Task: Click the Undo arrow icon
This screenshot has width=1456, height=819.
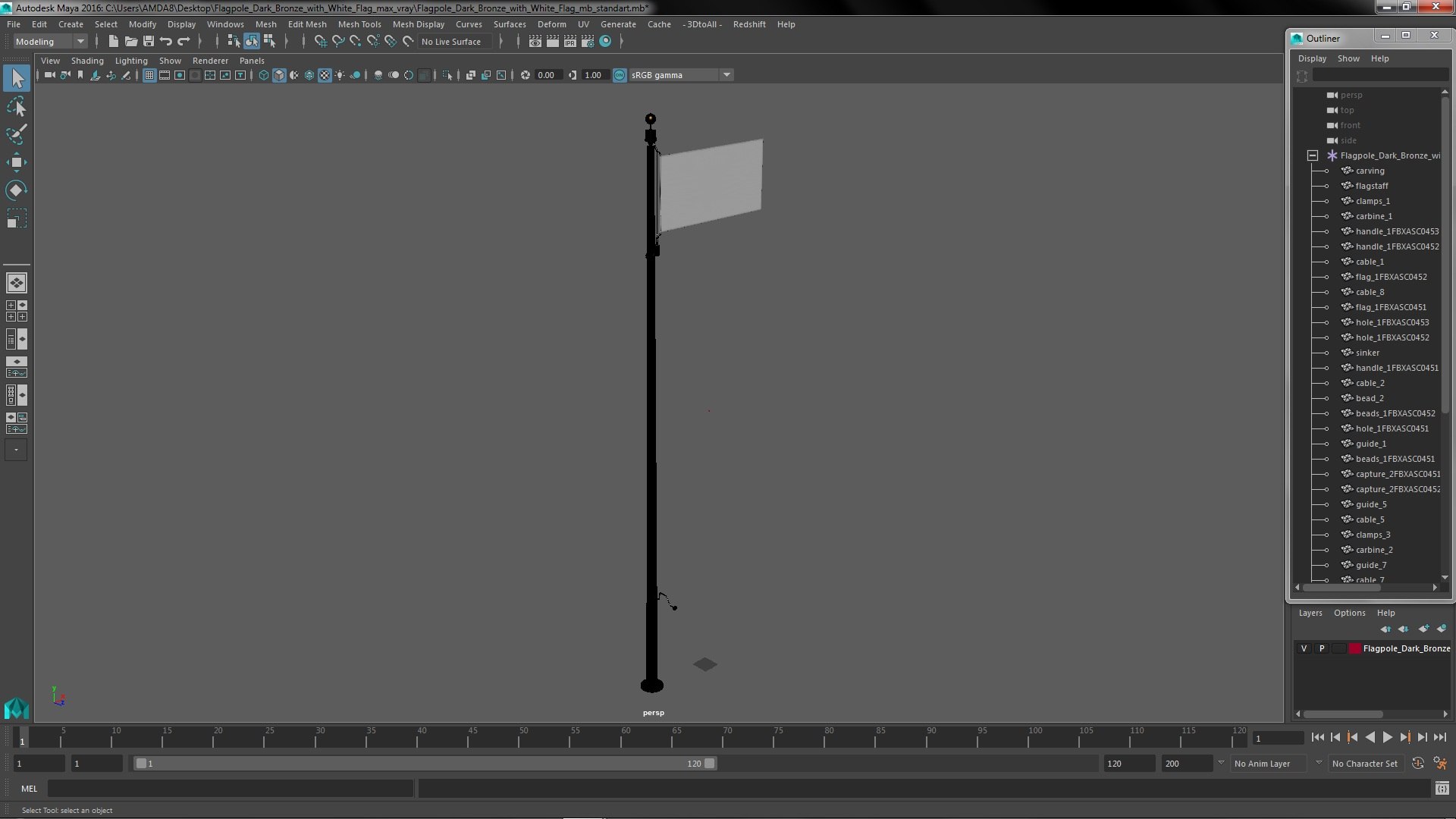Action: (166, 41)
